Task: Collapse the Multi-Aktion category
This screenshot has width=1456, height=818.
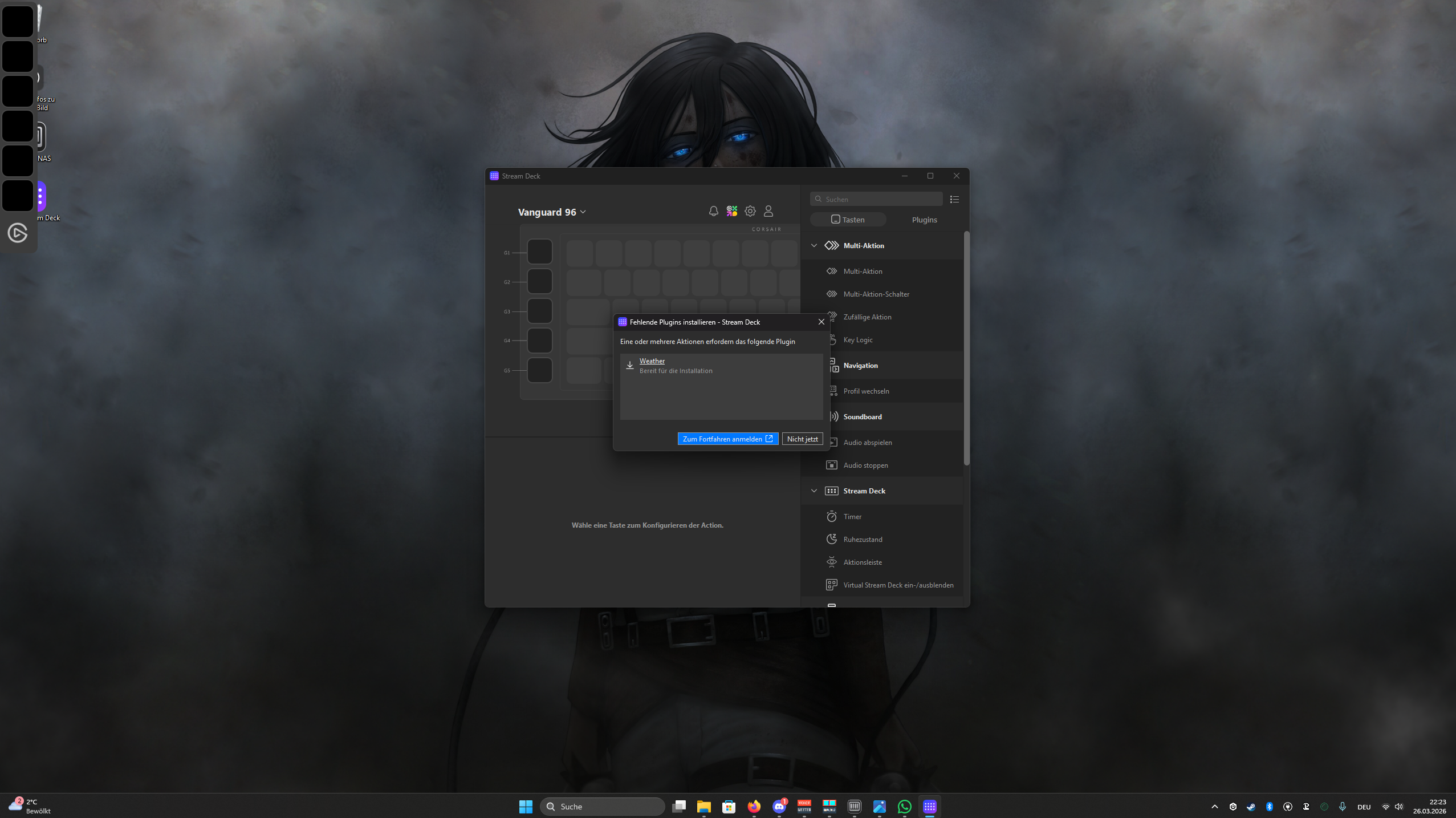Action: [814, 245]
